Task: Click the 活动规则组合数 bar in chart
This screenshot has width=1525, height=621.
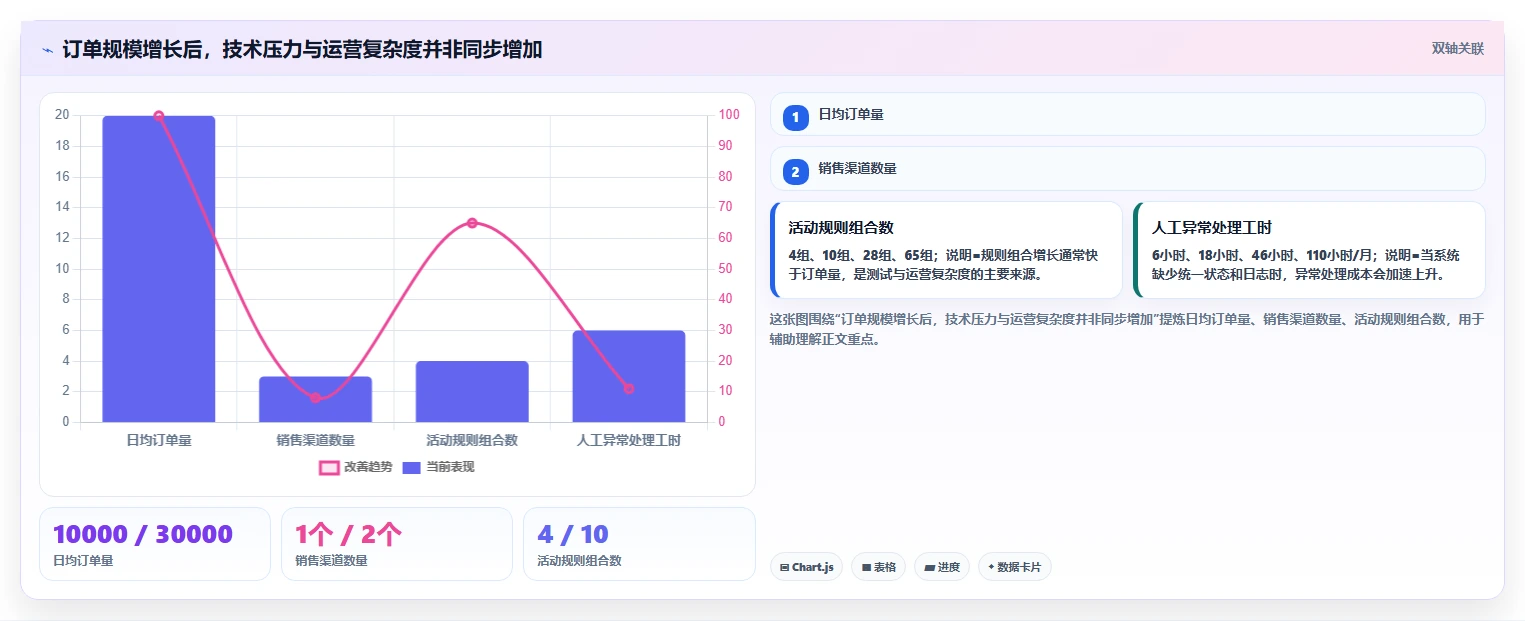Action: (472, 391)
